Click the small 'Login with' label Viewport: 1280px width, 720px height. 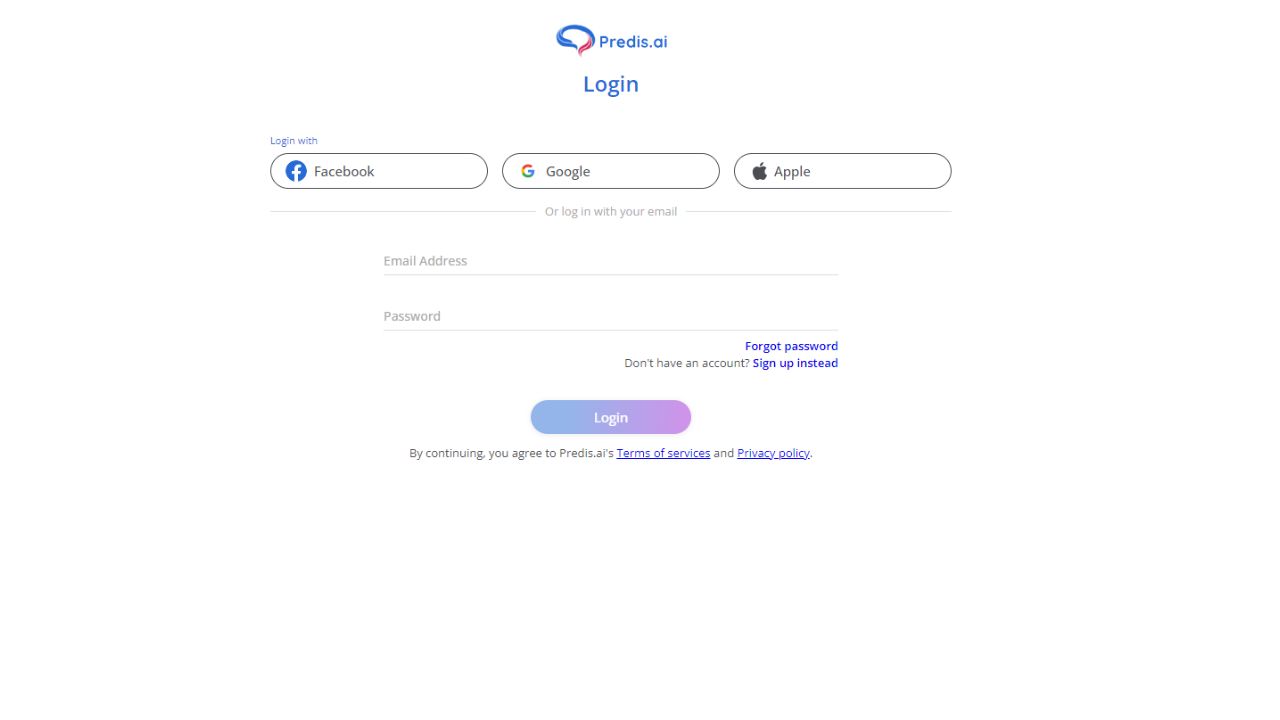click(x=294, y=141)
